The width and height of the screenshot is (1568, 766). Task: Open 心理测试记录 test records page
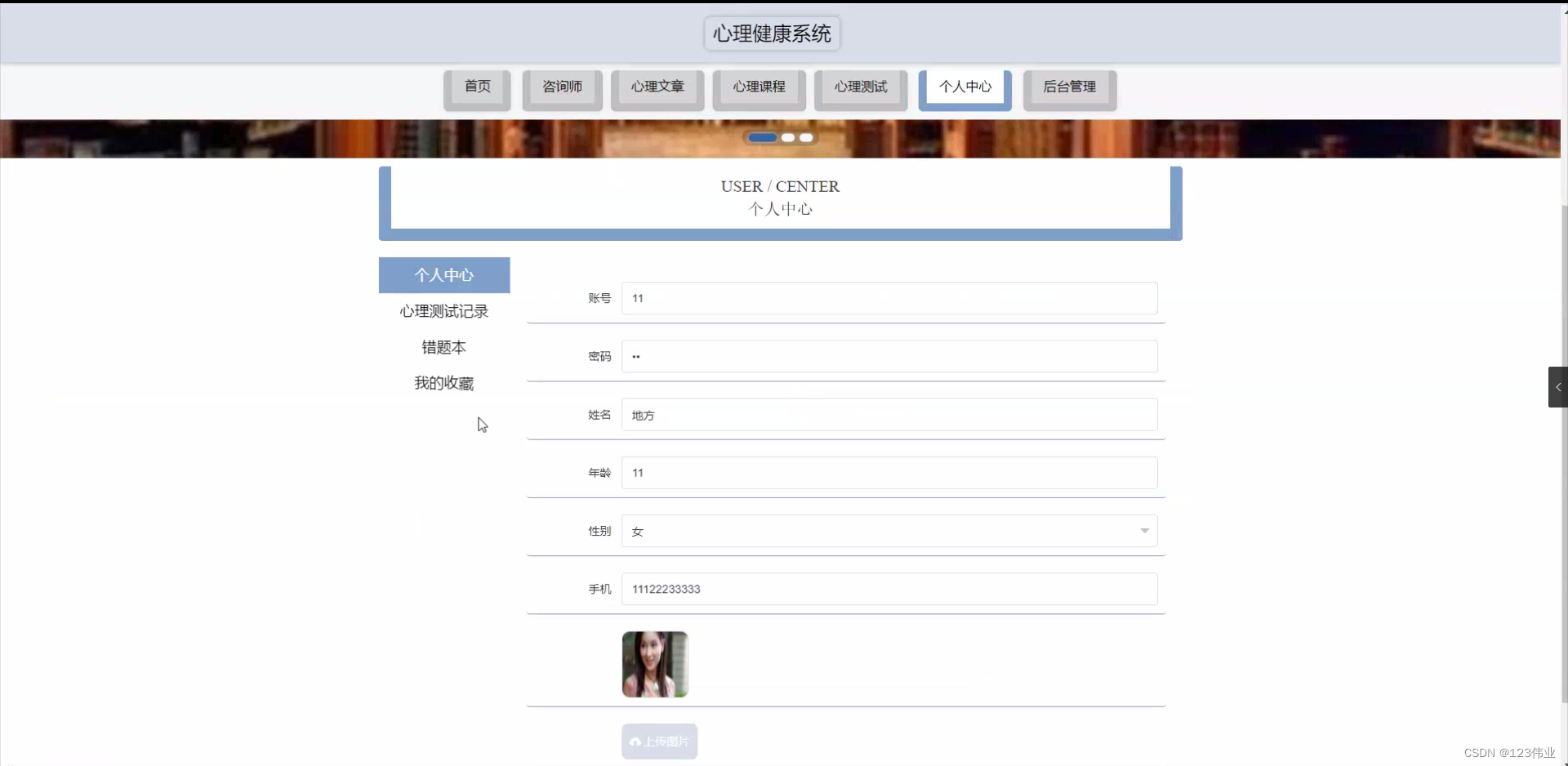click(443, 311)
